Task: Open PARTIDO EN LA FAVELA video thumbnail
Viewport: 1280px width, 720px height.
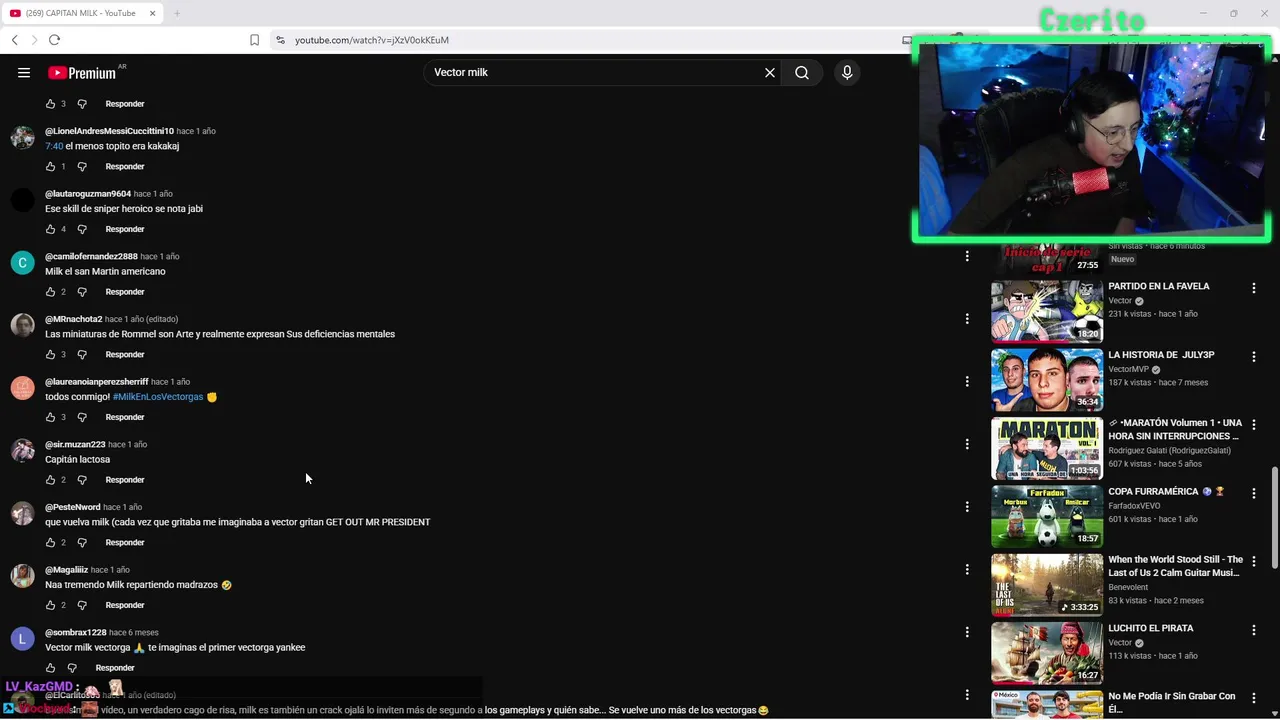Action: click(1047, 311)
